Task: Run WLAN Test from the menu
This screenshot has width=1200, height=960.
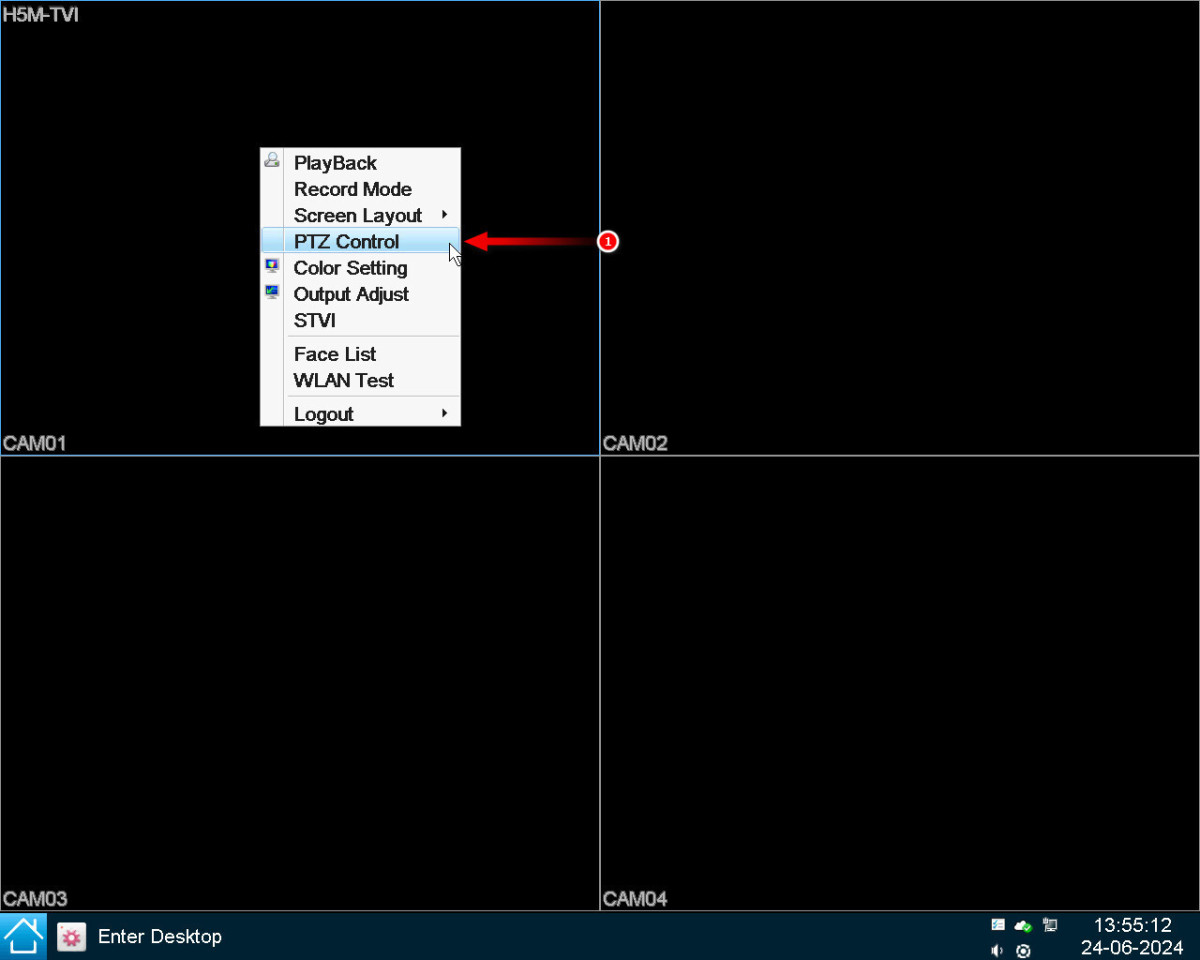Action: pos(343,380)
